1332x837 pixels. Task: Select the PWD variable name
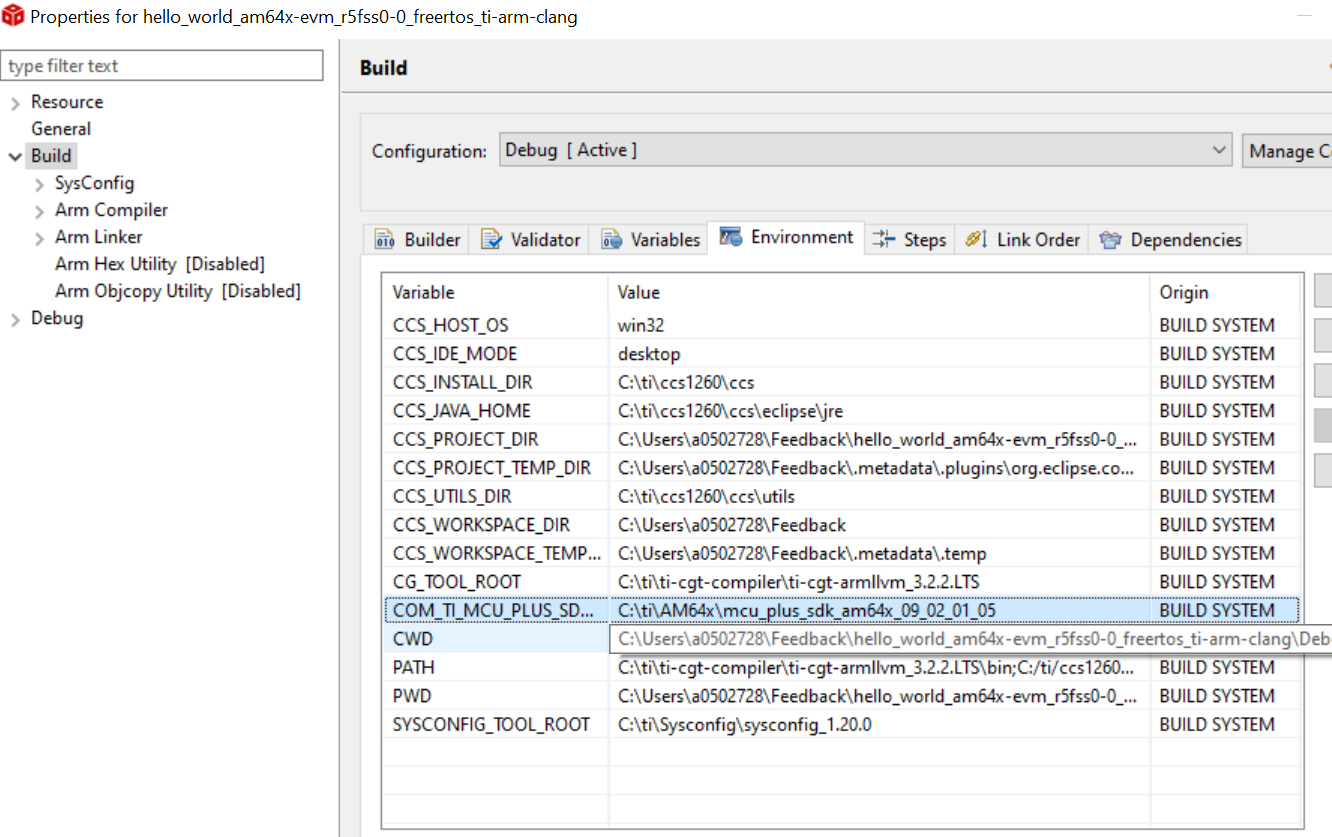(x=412, y=696)
